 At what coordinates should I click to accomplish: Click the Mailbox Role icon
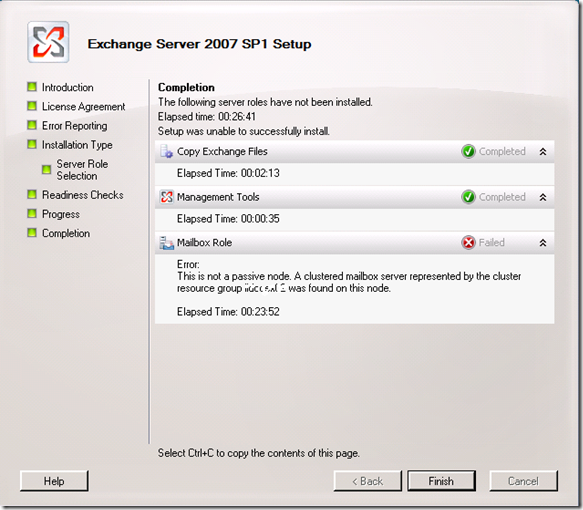(x=166, y=243)
